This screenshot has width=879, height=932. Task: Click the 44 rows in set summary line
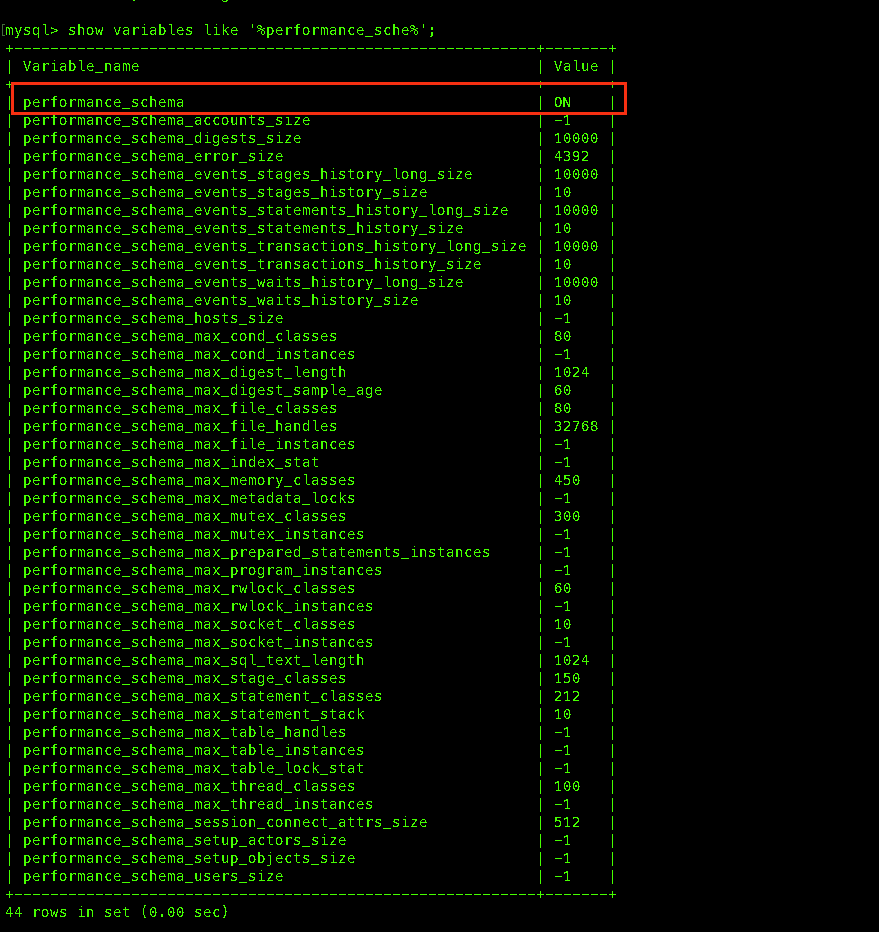click(x=117, y=912)
